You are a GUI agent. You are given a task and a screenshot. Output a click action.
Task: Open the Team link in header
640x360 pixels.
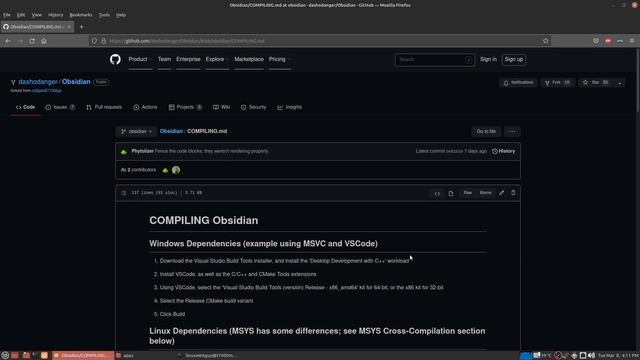[x=164, y=60]
